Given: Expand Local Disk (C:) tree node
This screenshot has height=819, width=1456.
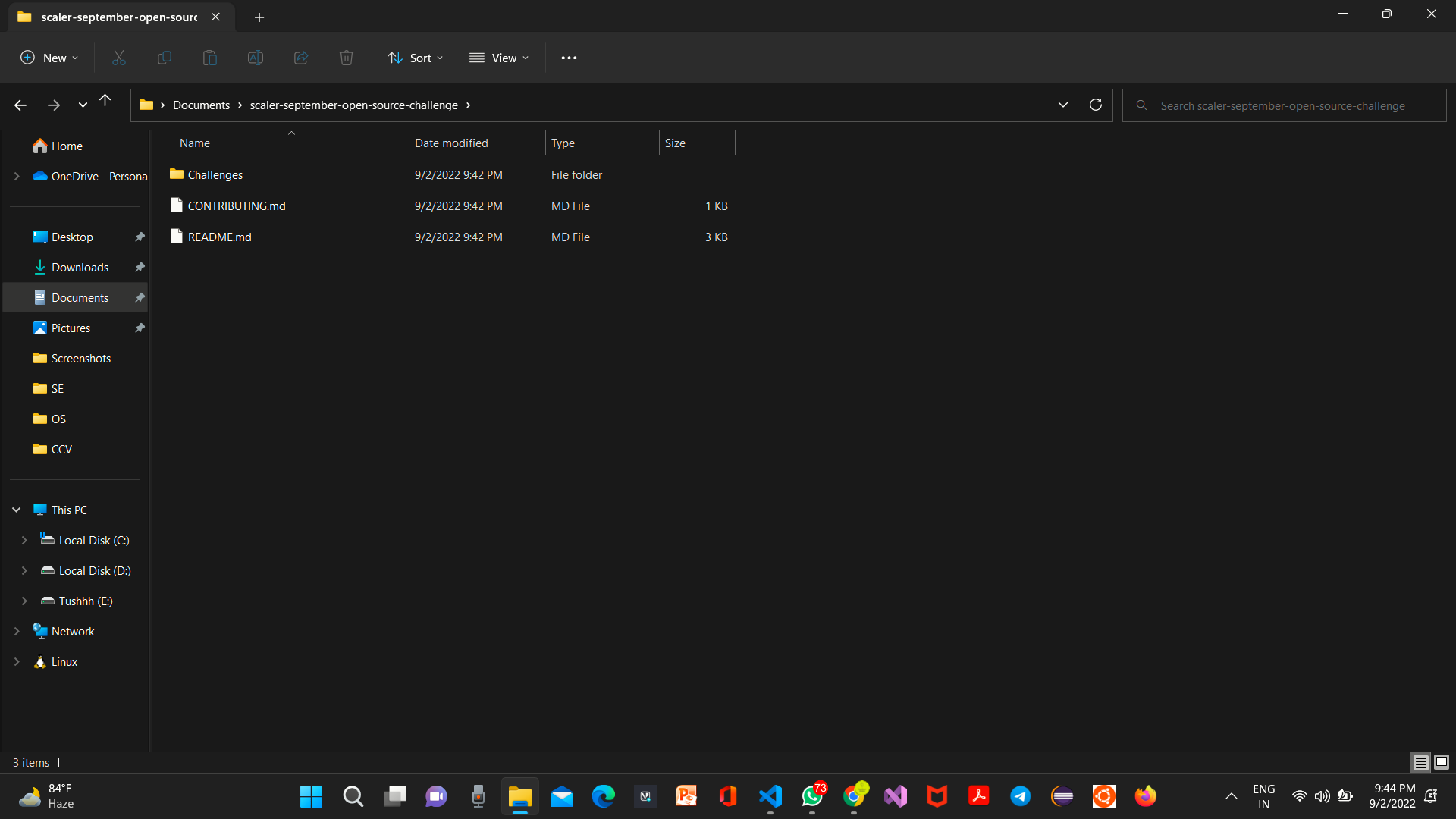Looking at the screenshot, I should click(24, 541).
